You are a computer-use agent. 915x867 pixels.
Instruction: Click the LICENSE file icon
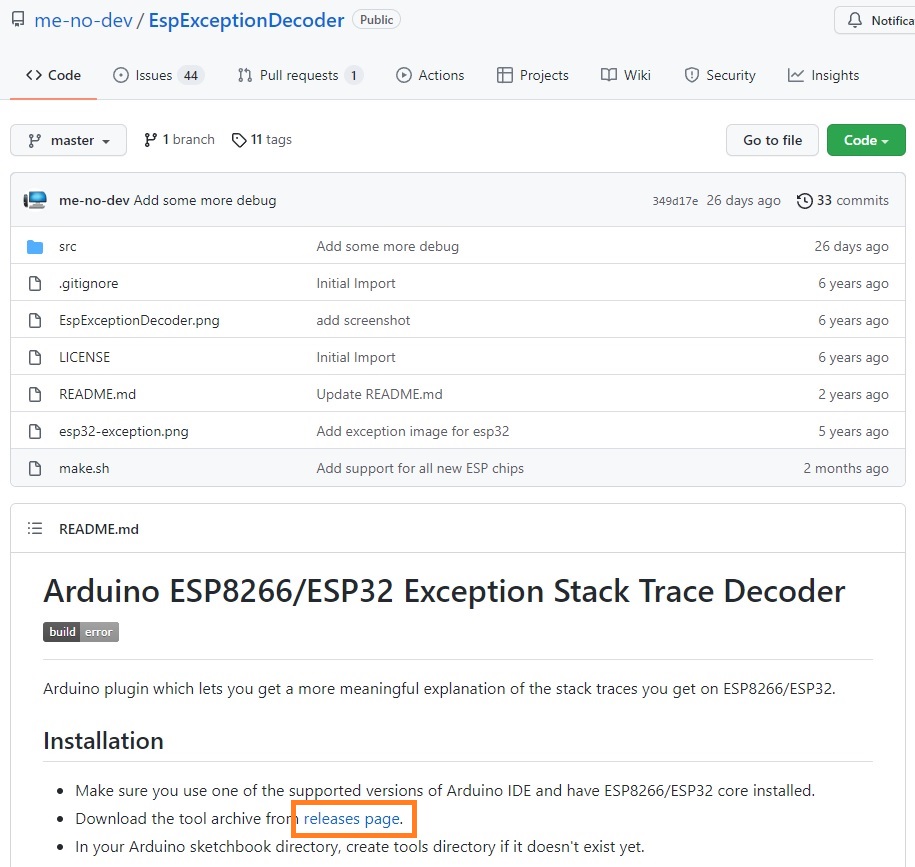click(x=35, y=357)
